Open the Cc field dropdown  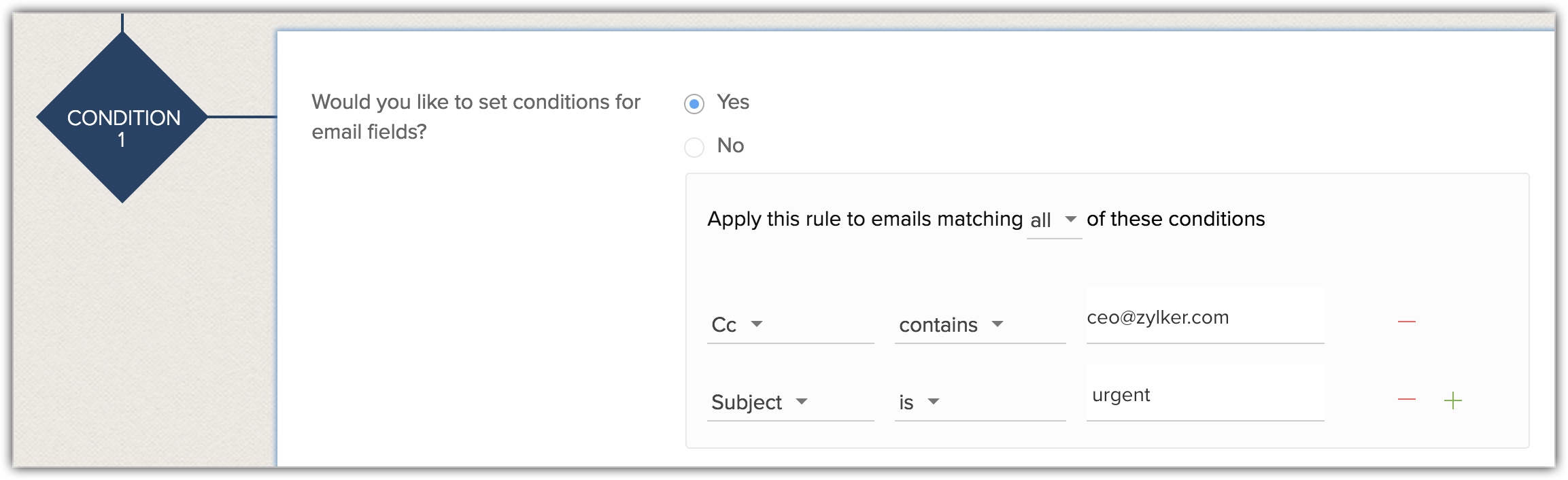tap(790, 325)
